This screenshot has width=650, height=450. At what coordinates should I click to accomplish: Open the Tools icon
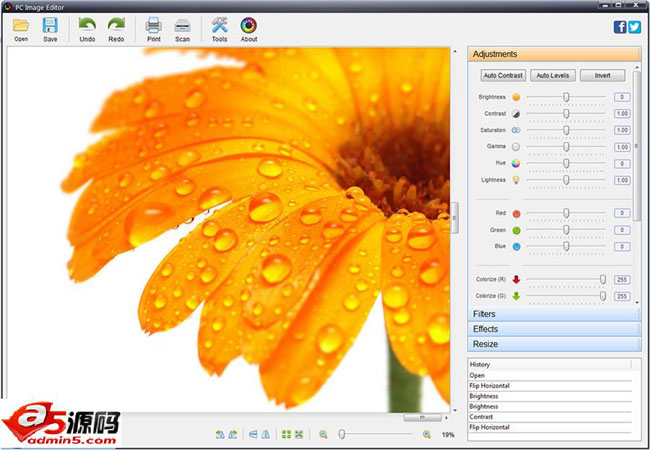[219, 25]
